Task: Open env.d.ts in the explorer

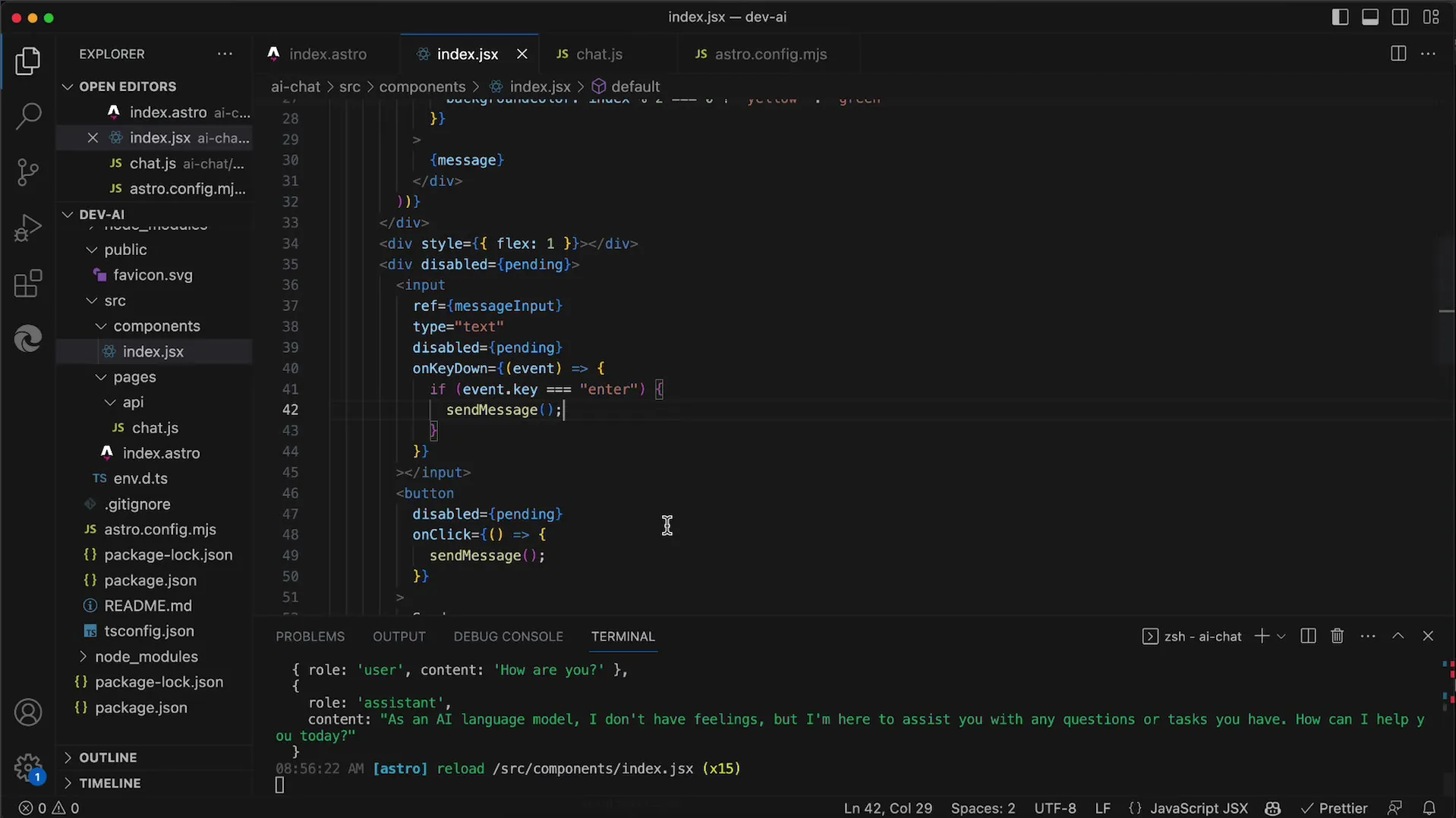Action: click(155, 479)
